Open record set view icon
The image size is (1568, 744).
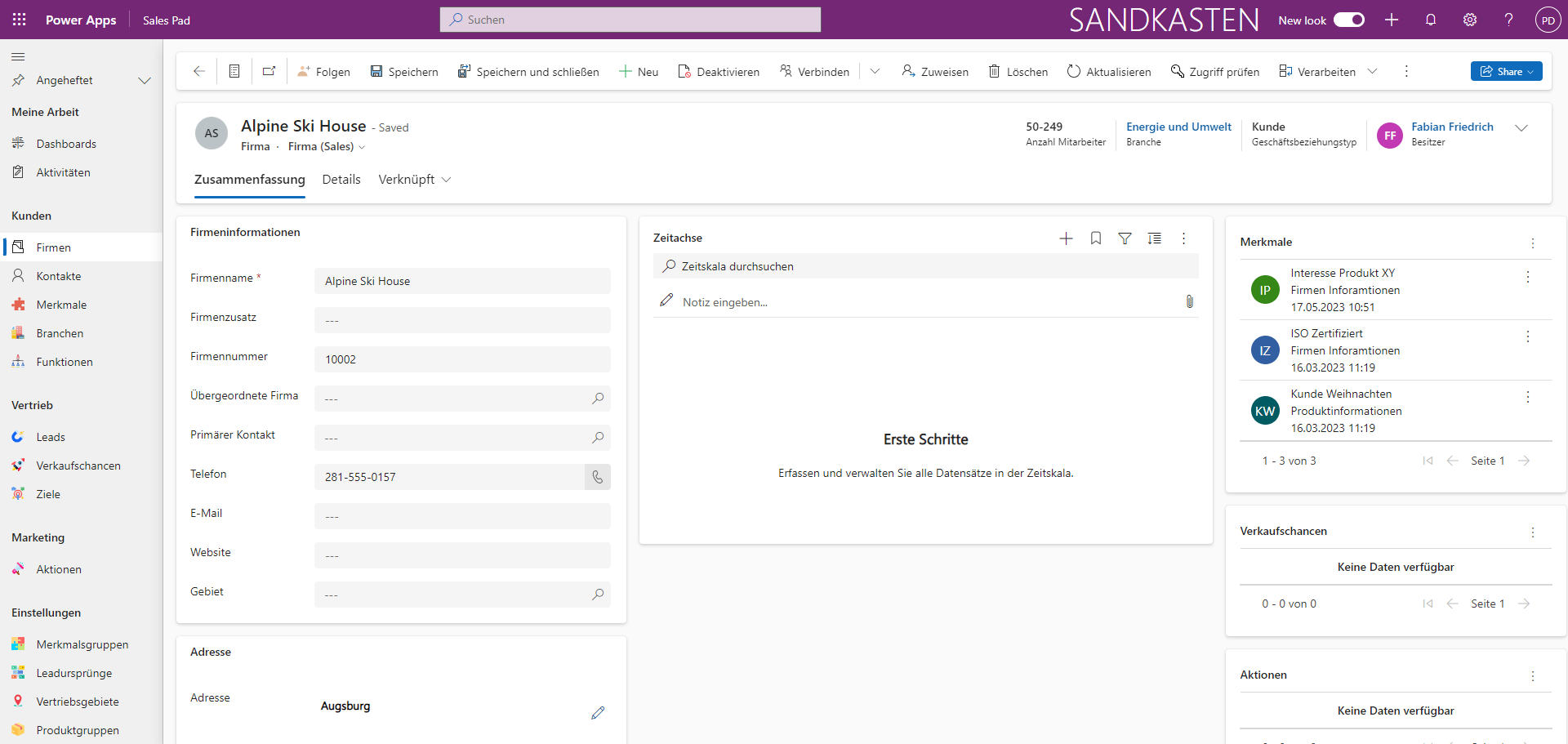(234, 71)
